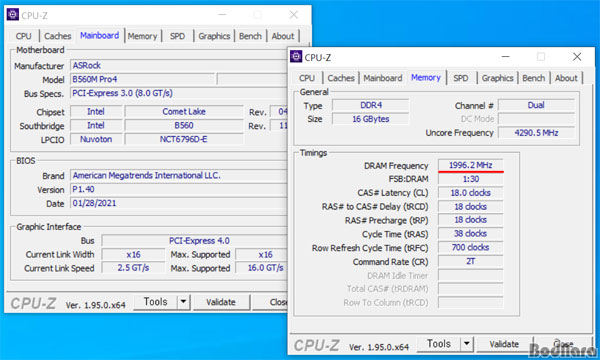The width and height of the screenshot is (600, 360).
Task: Open the About tab in the front window
Action: click(566, 78)
